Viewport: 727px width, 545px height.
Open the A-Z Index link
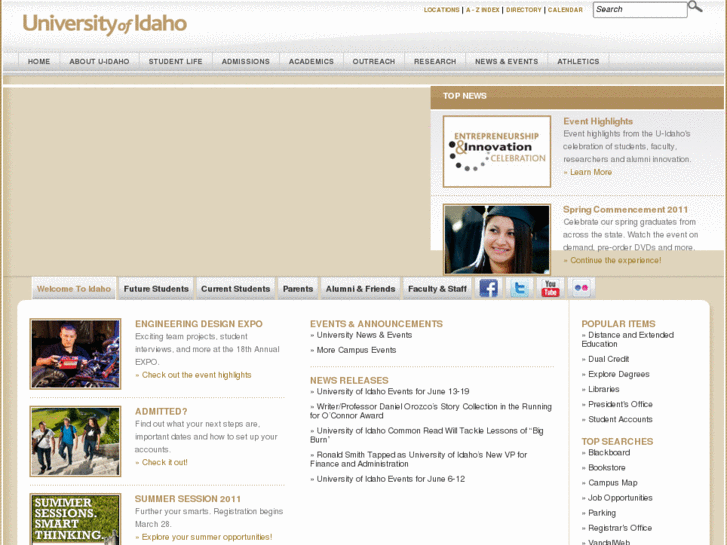pyautogui.click(x=483, y=10)
